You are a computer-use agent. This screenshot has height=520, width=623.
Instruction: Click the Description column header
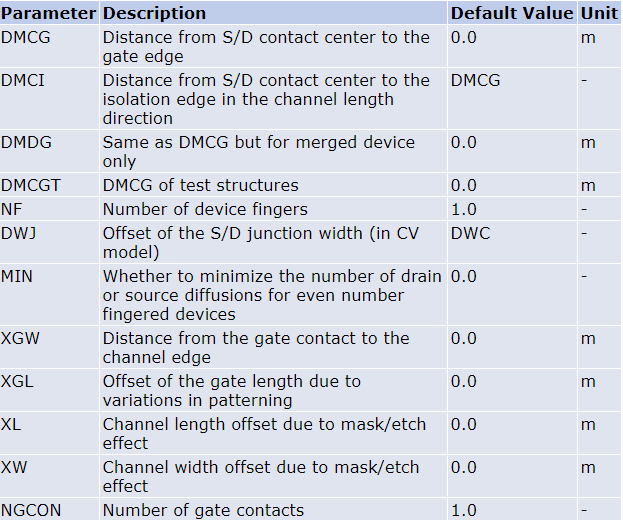[x=154, y=13]
